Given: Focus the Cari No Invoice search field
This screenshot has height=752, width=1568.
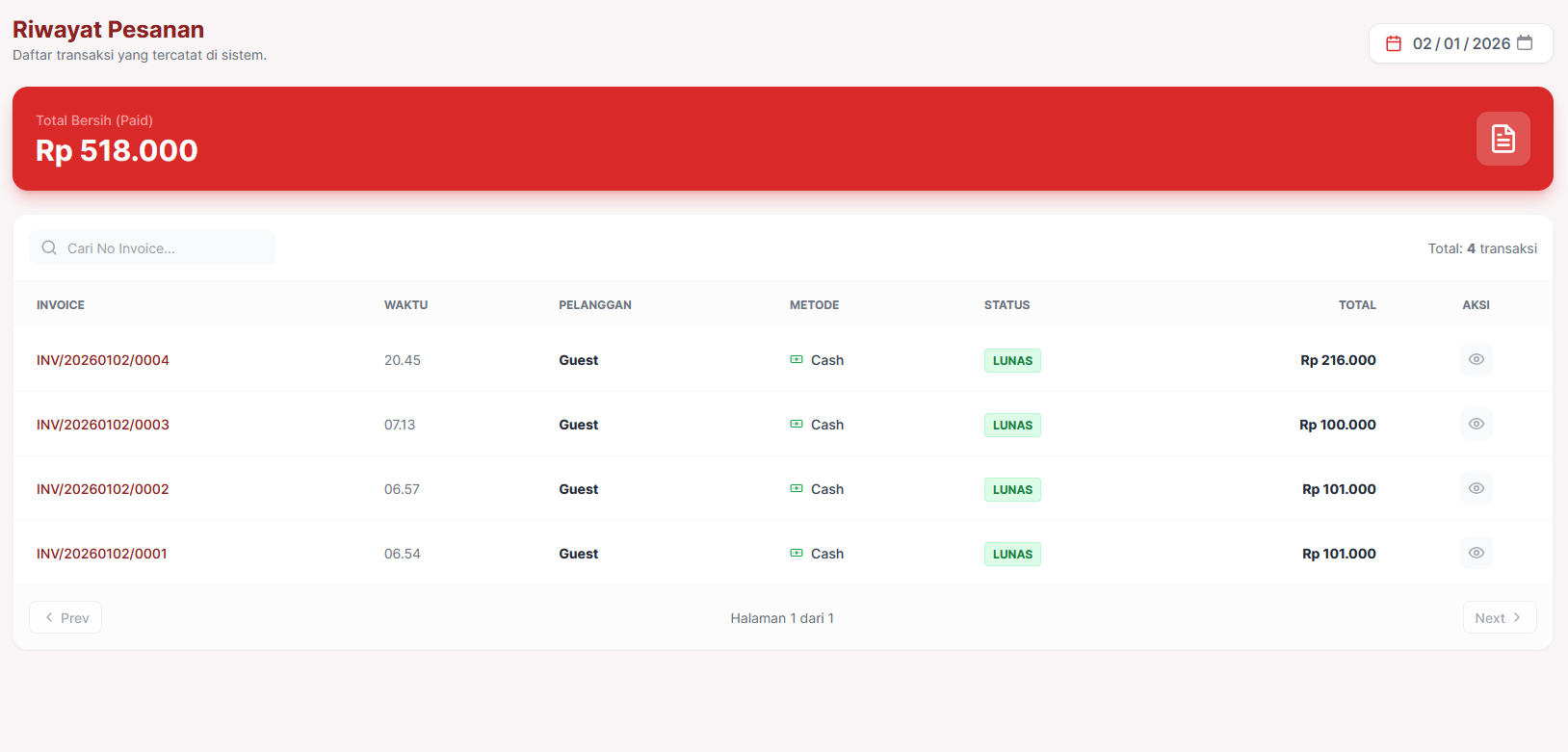Looking at the screenshot, I should (164, 248).
